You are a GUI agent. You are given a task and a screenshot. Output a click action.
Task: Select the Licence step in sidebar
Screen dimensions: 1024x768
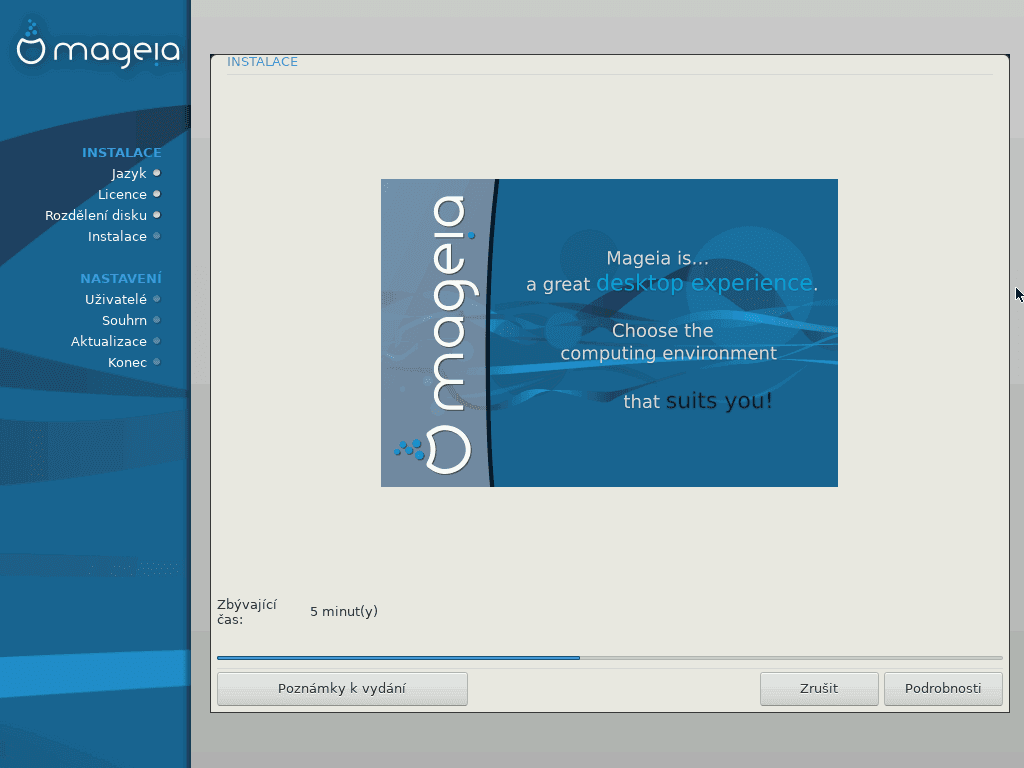pyautogui.click(x=122, y=195)
